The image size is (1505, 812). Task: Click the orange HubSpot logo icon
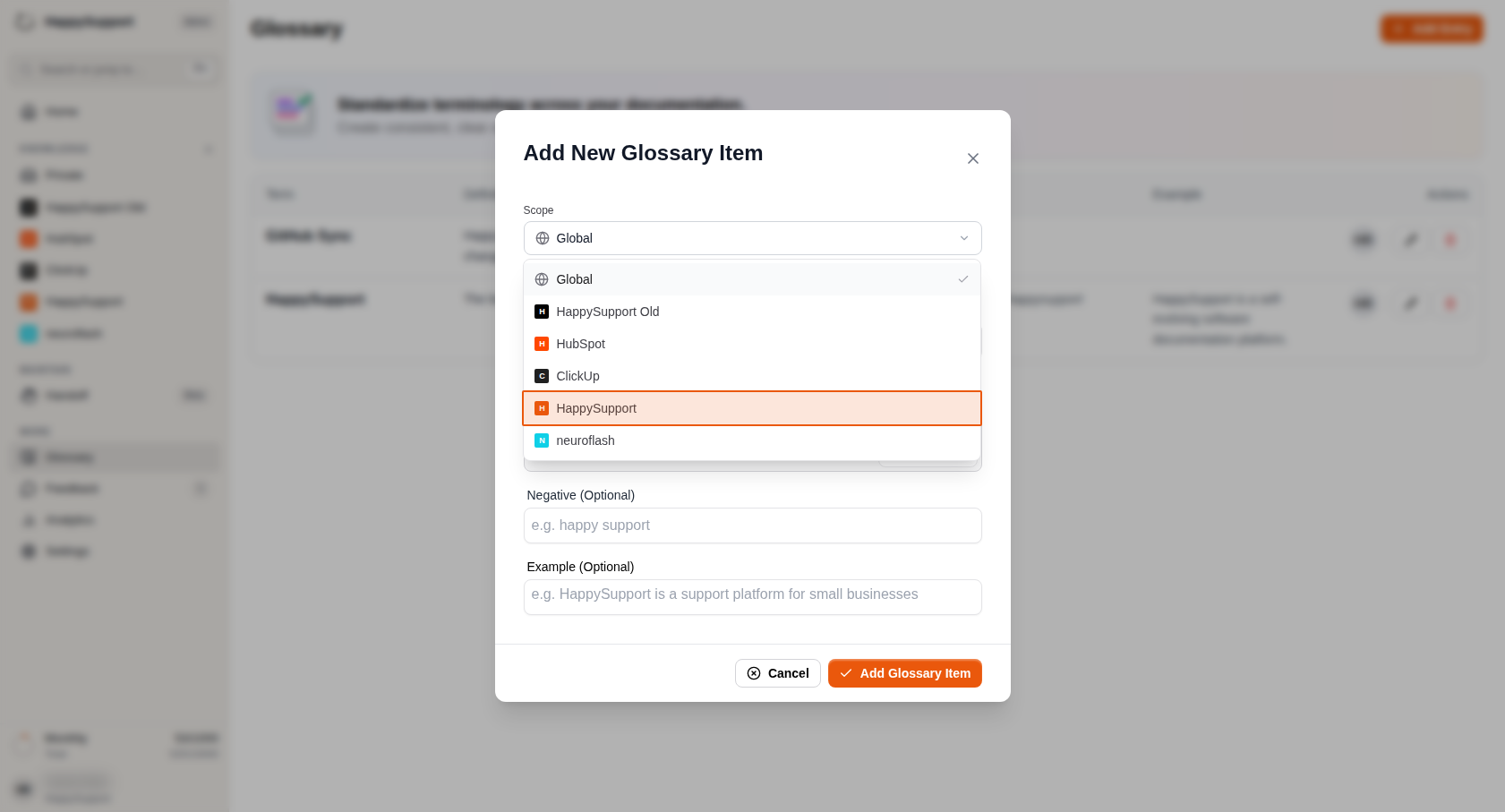click(542, 344)
